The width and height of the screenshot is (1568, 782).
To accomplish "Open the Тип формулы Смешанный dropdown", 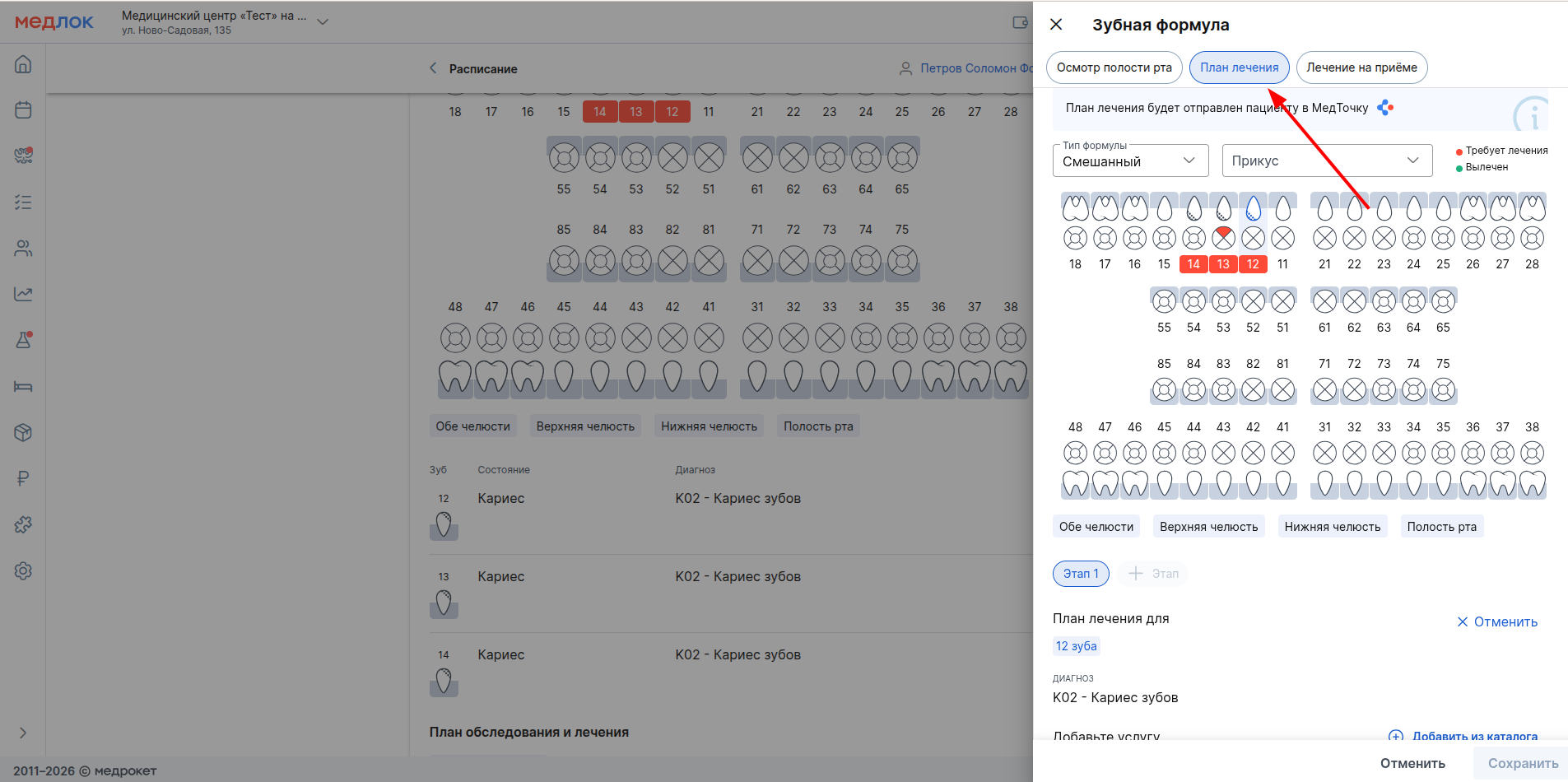I will (x=1130, y=161).
